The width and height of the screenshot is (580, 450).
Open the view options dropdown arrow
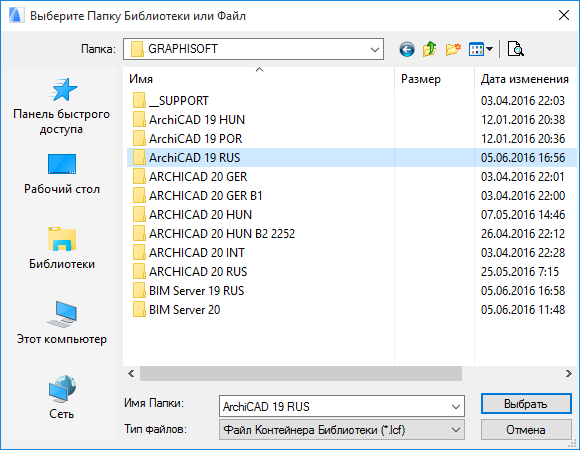click(489, 49)
